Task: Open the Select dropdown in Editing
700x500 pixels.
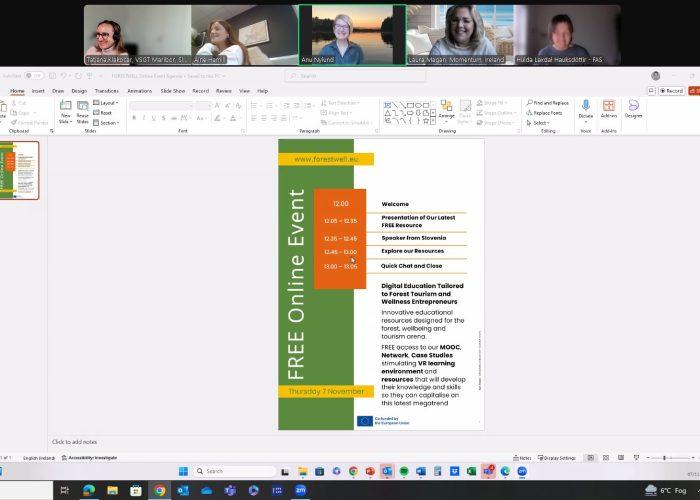Action: (541, 123)
